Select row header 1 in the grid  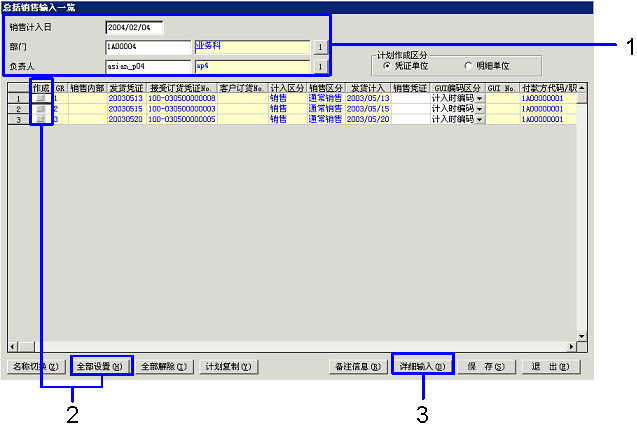pos(19,99)
